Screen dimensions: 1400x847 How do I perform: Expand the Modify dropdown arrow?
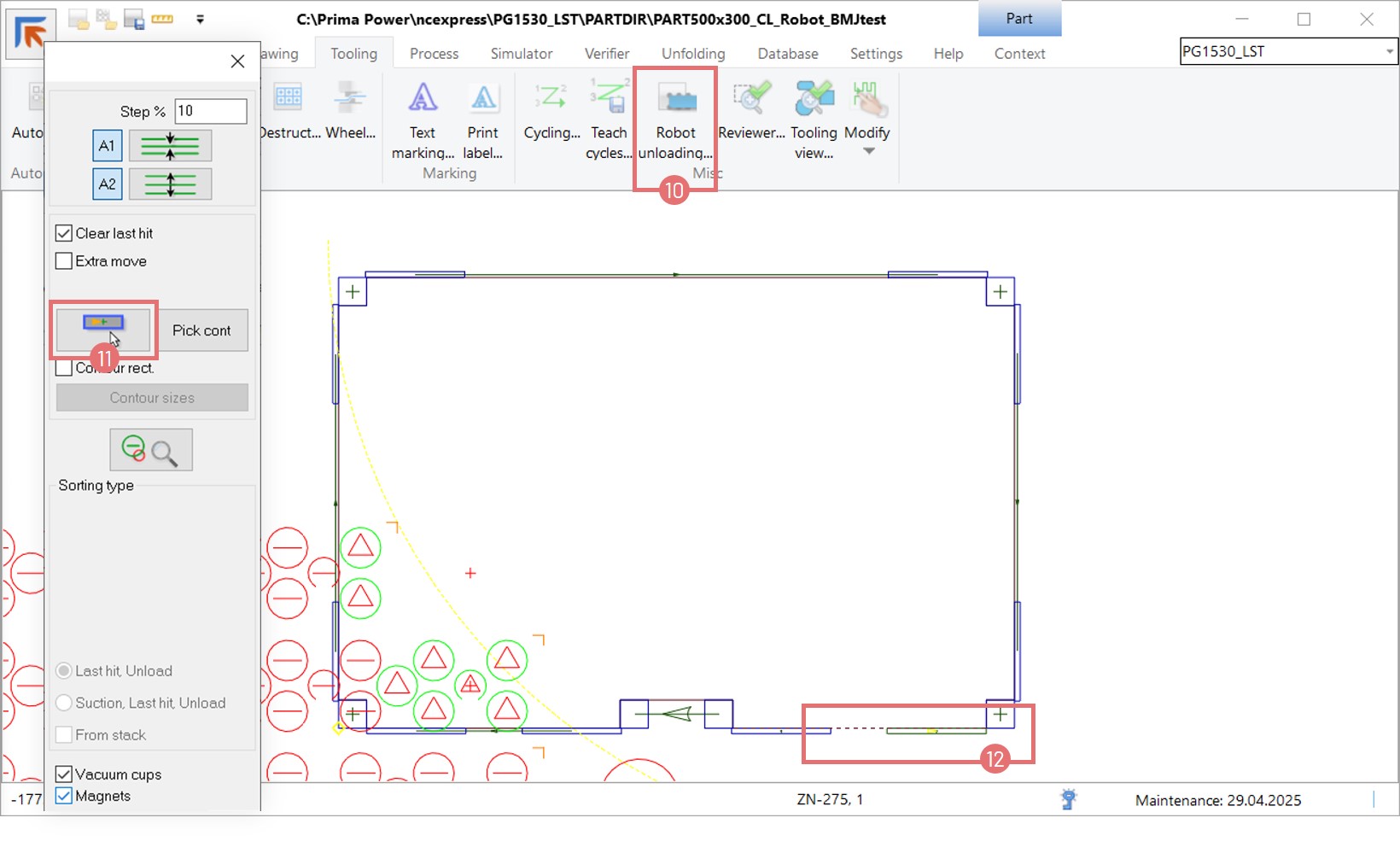coord(868,152)
